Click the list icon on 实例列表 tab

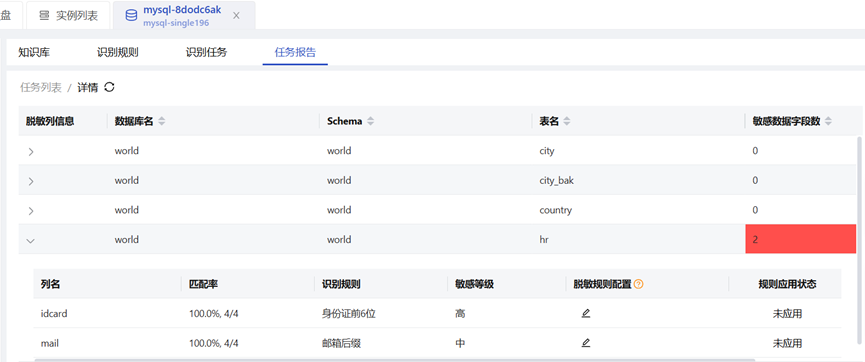pos(44,15)
